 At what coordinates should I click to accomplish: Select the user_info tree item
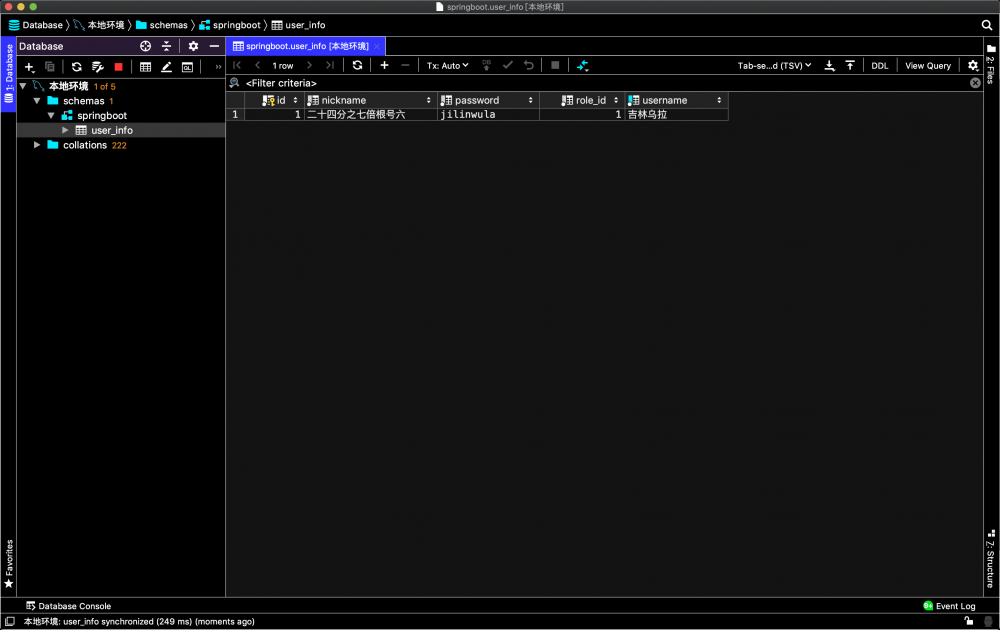[x=112, y=130]
